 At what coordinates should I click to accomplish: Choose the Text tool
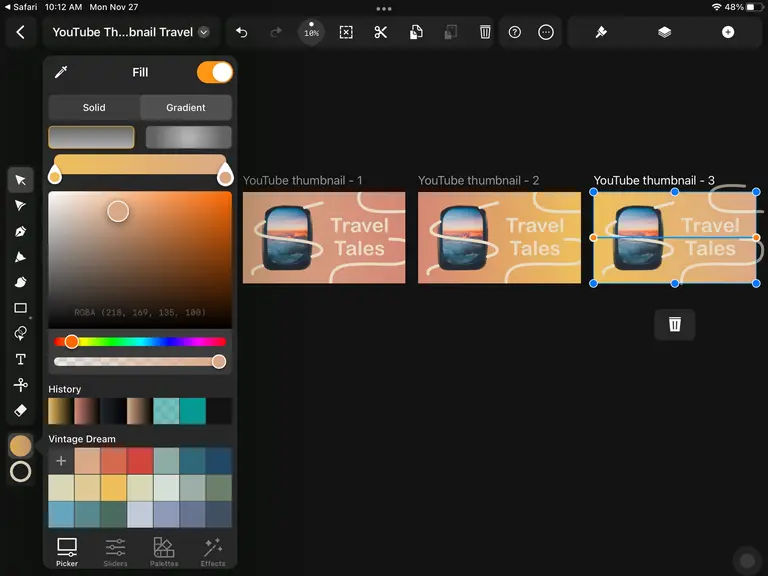tap(21, 360)
